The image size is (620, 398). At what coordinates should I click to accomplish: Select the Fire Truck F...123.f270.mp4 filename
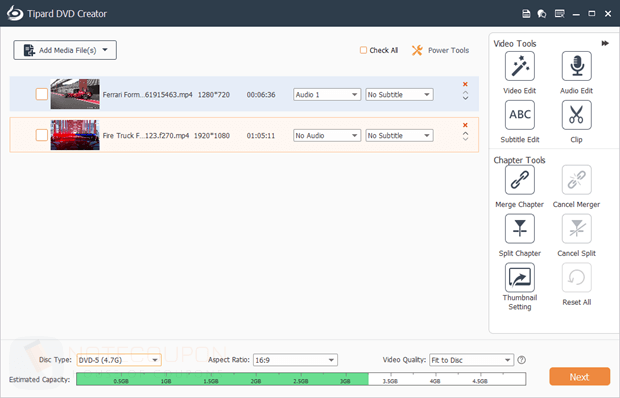coord(146,136)
